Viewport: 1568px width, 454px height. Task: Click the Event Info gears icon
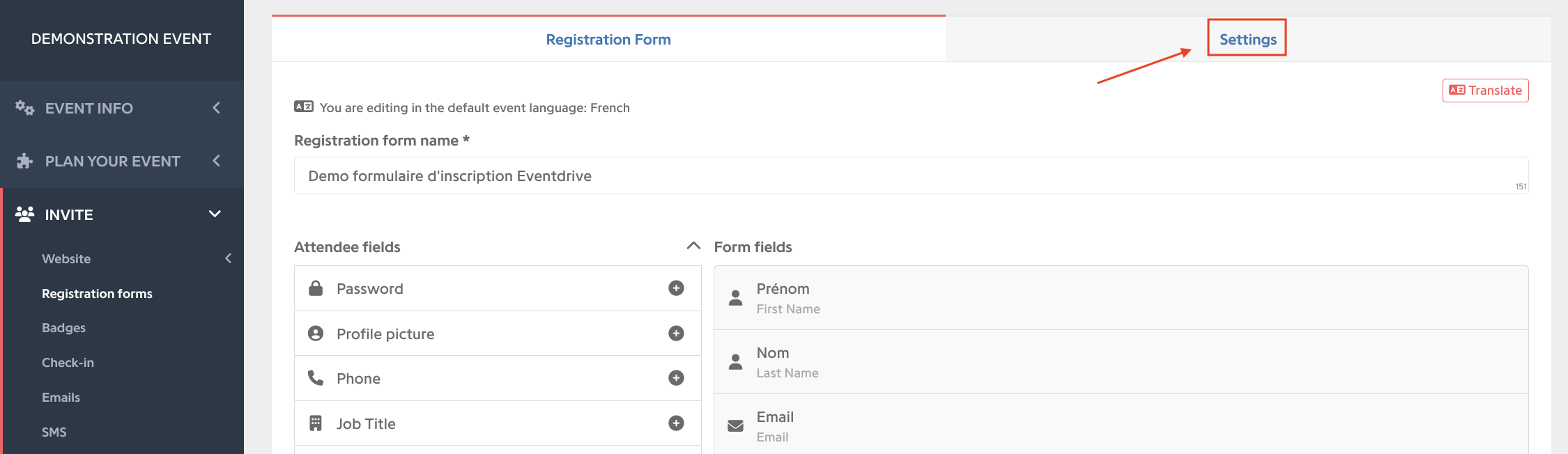[x=24, y=108]
